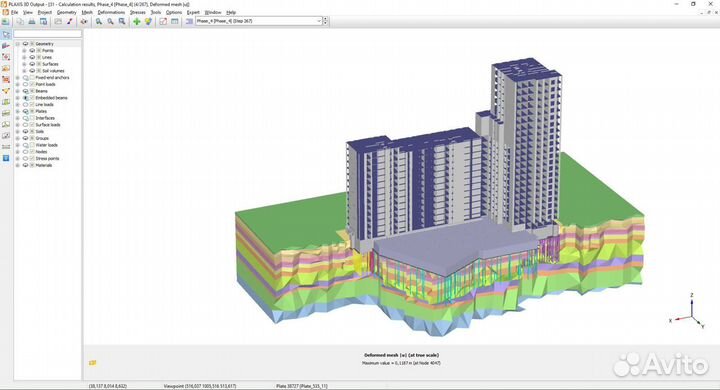Open the File menu

coord(15,12)
